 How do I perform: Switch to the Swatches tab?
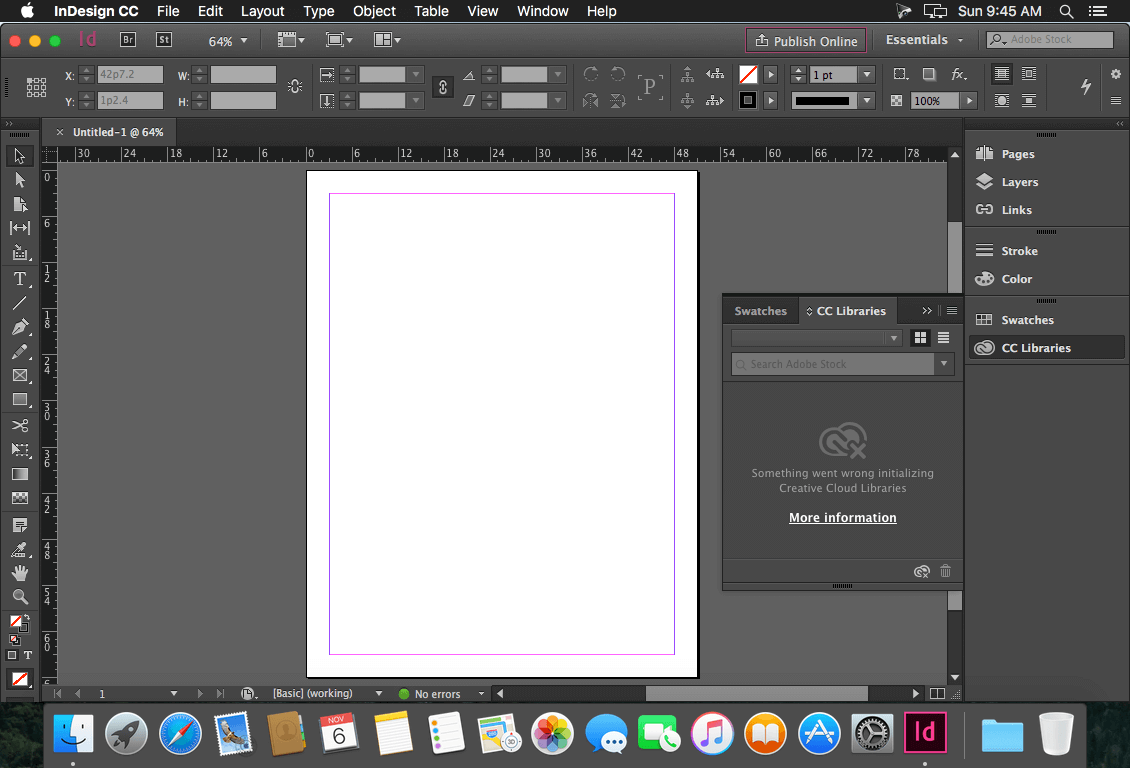coord(760,310)
